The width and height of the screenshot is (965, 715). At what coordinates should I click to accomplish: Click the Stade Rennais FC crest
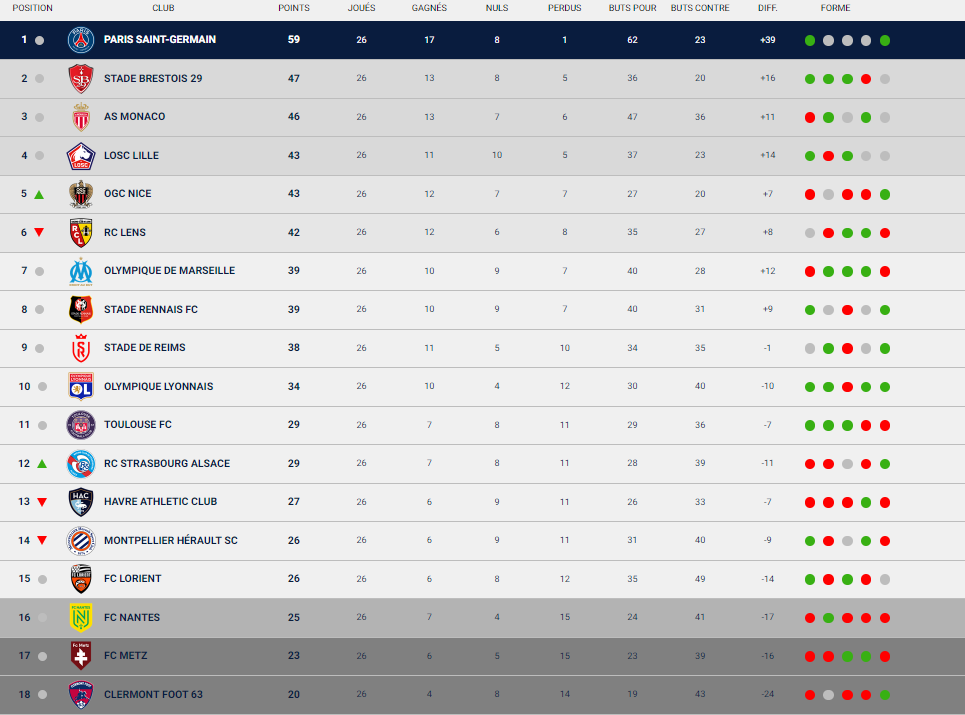[81, 310]
